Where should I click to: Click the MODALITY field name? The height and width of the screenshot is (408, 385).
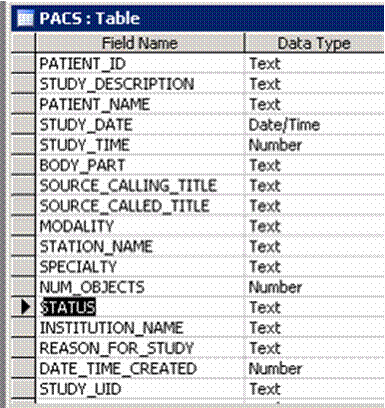pyautogui.click(x=77, y=226)
